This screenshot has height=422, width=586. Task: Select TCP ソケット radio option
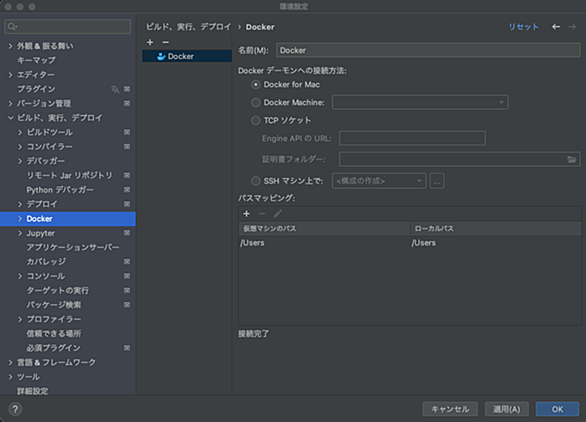click(x=256, y=120)
